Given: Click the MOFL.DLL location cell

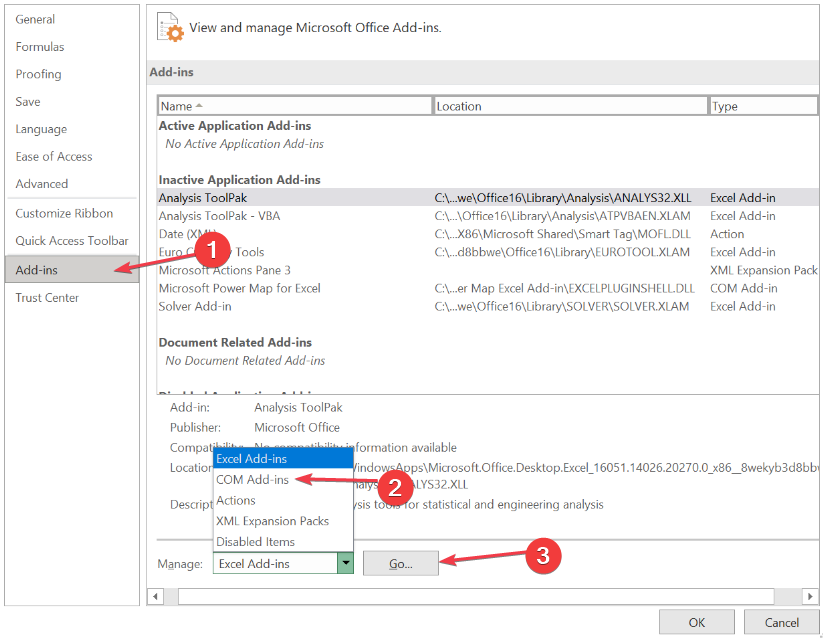Looking at the screenshot, I should pos(563,234).
